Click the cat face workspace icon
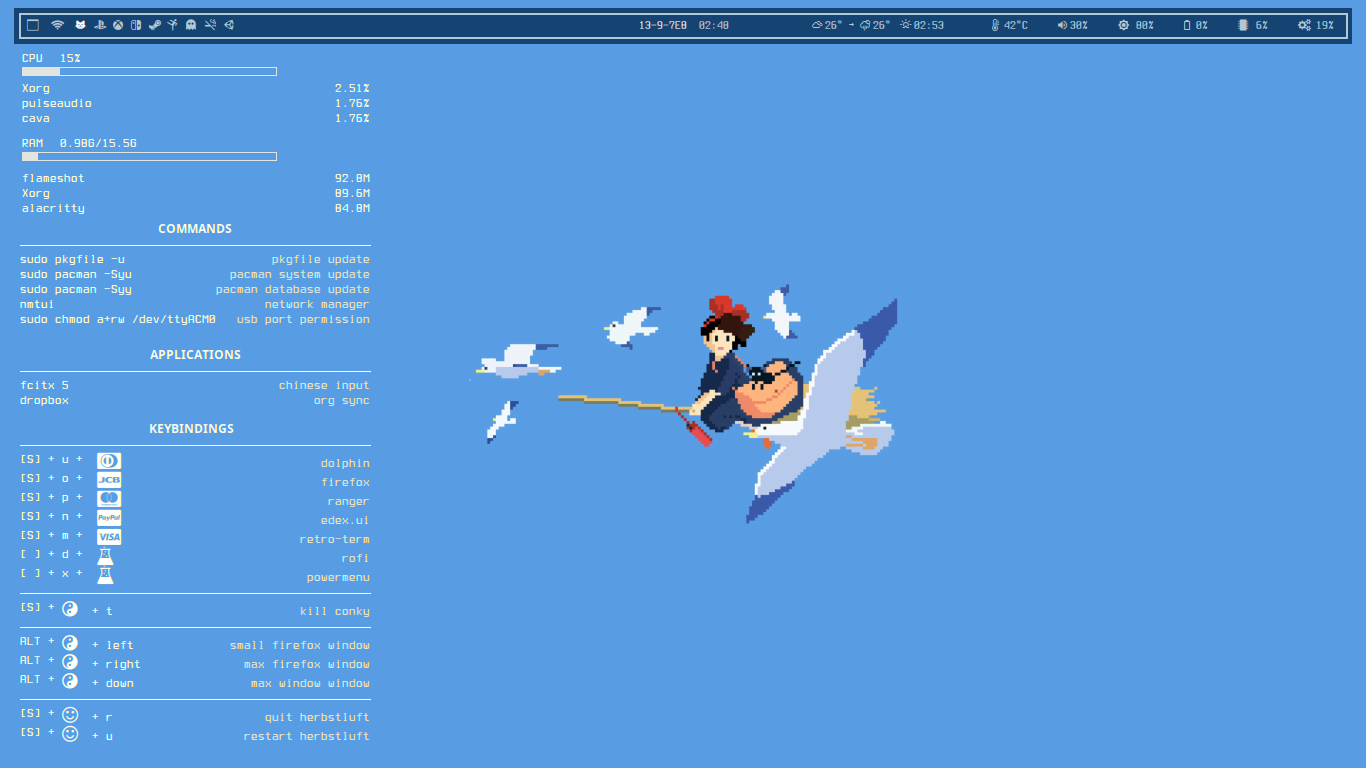 80,25
